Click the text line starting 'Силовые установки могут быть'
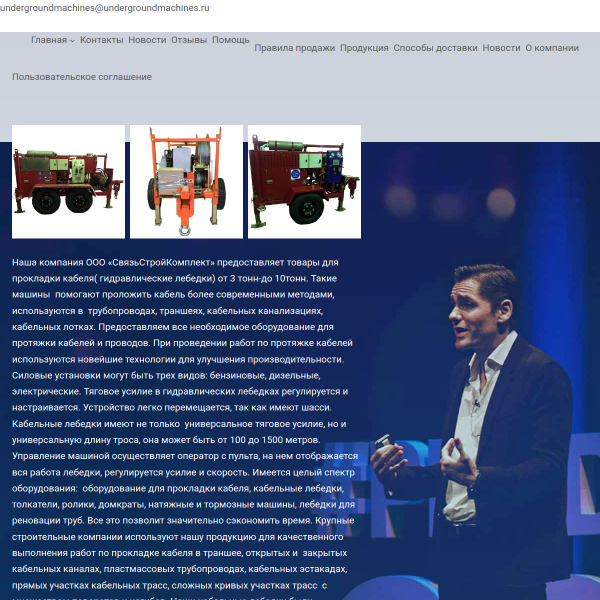600x600 pixels. 166,375
